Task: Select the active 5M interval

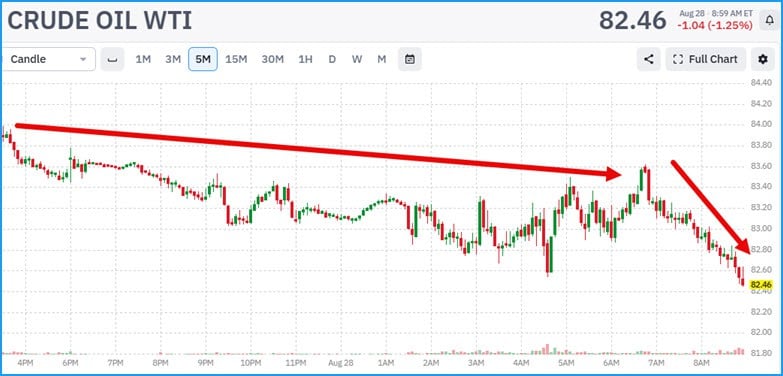Action: [203, 59]
